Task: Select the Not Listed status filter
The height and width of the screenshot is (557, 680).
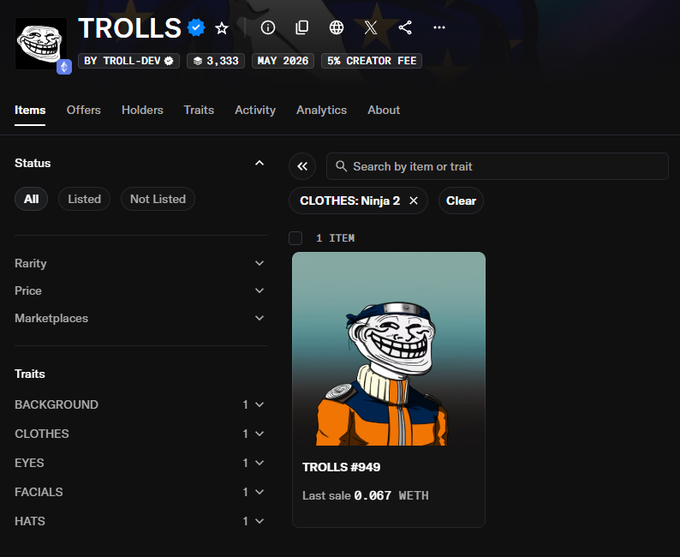Action: 158,199
